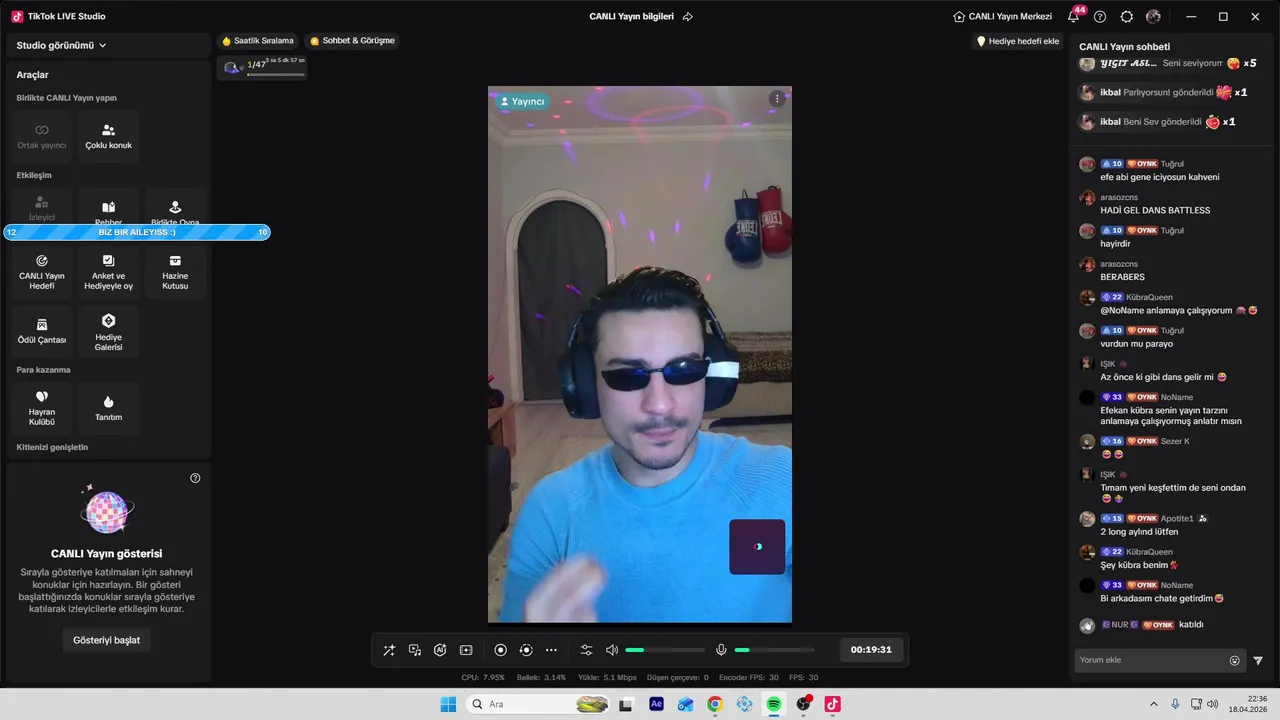
Task: Open the media and music icon
Action: 415,650
